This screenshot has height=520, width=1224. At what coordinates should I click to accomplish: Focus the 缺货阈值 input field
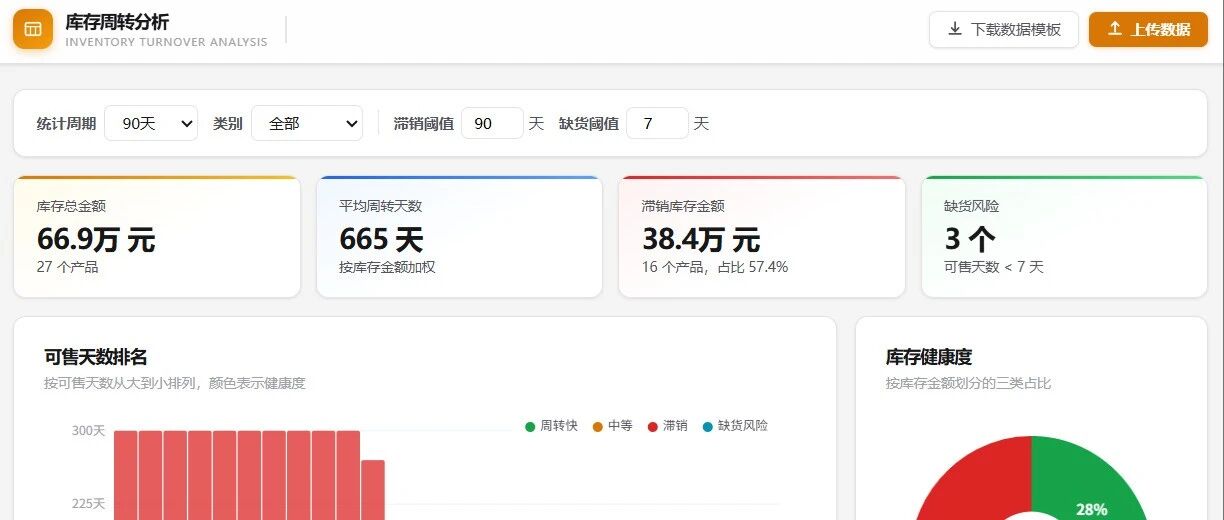click(x=657, y=123)
